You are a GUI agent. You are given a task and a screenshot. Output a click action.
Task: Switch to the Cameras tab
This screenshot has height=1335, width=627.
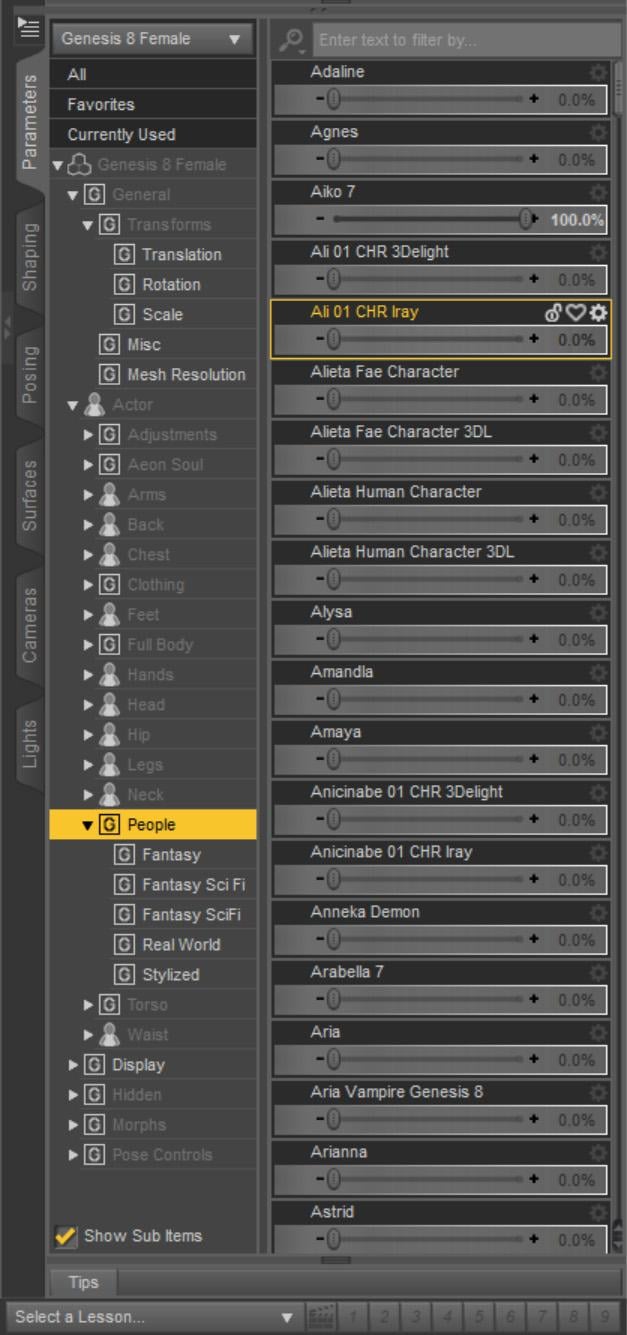[29, 625]
